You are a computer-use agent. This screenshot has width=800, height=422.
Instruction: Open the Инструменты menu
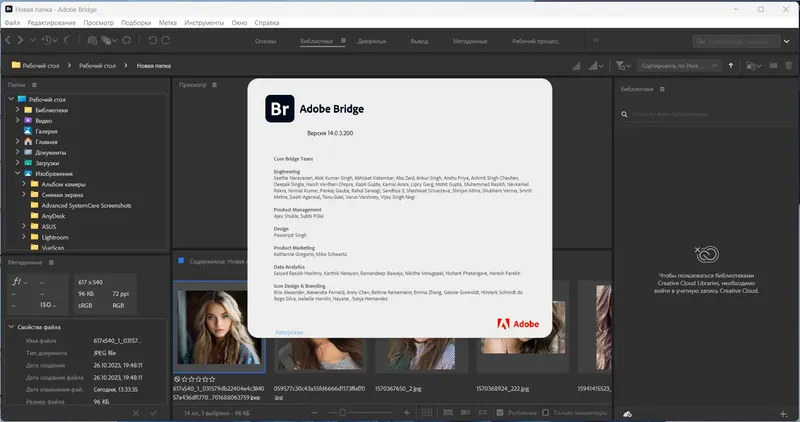(204, 22)
